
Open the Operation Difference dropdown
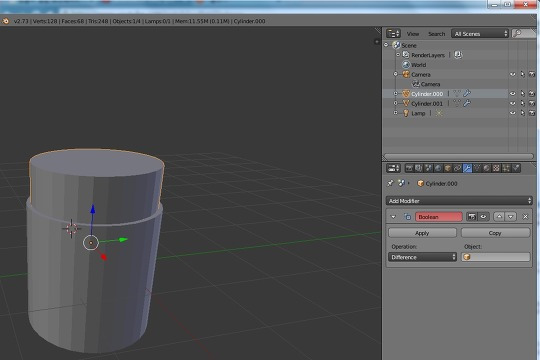pyautogui.click(x=422, y=257)
